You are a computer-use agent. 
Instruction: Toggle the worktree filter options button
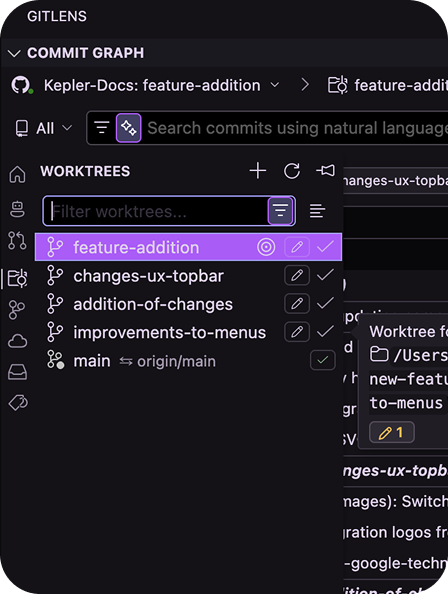(x=280, y=211)
